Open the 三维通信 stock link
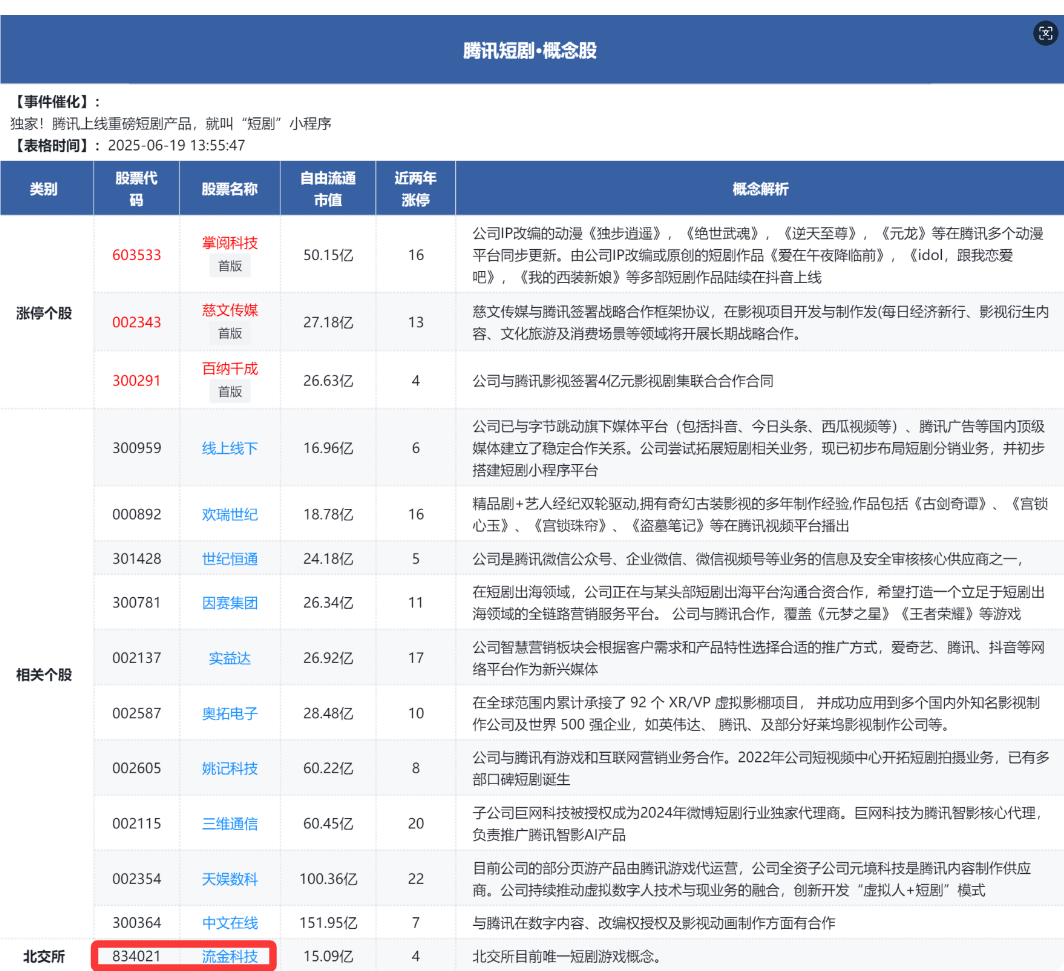 pyautogui.click(x=230, y=823)
